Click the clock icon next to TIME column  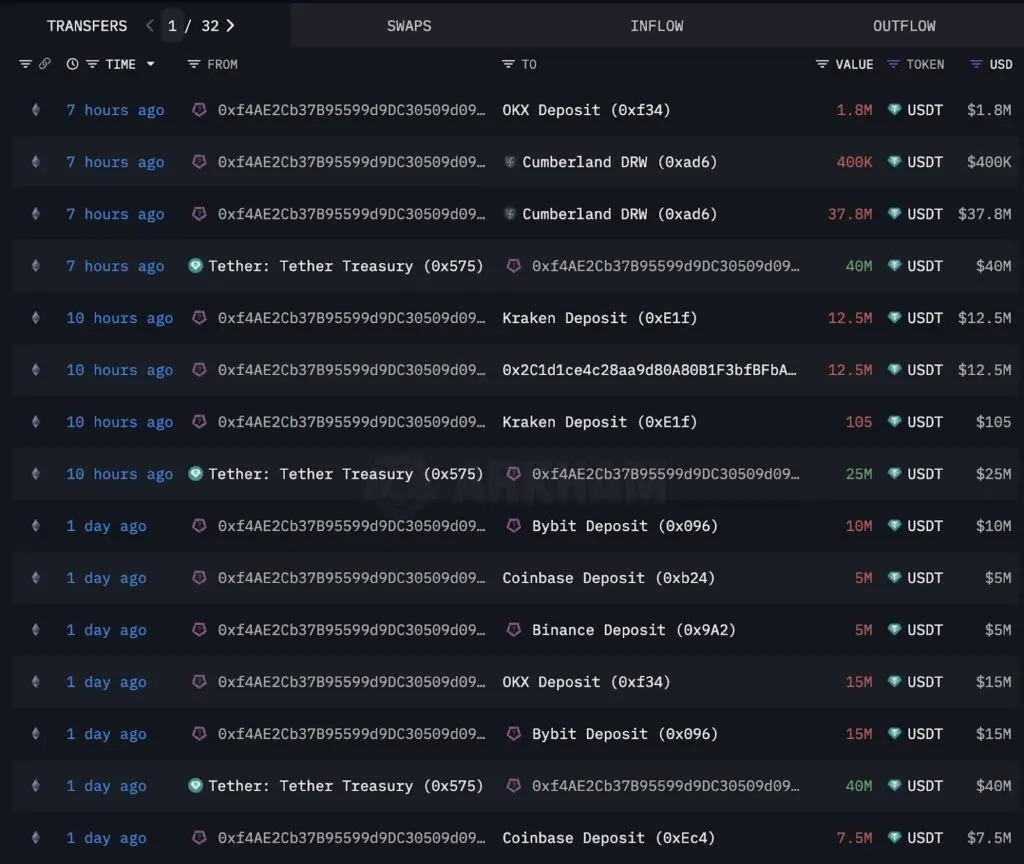tap(70, 64)
